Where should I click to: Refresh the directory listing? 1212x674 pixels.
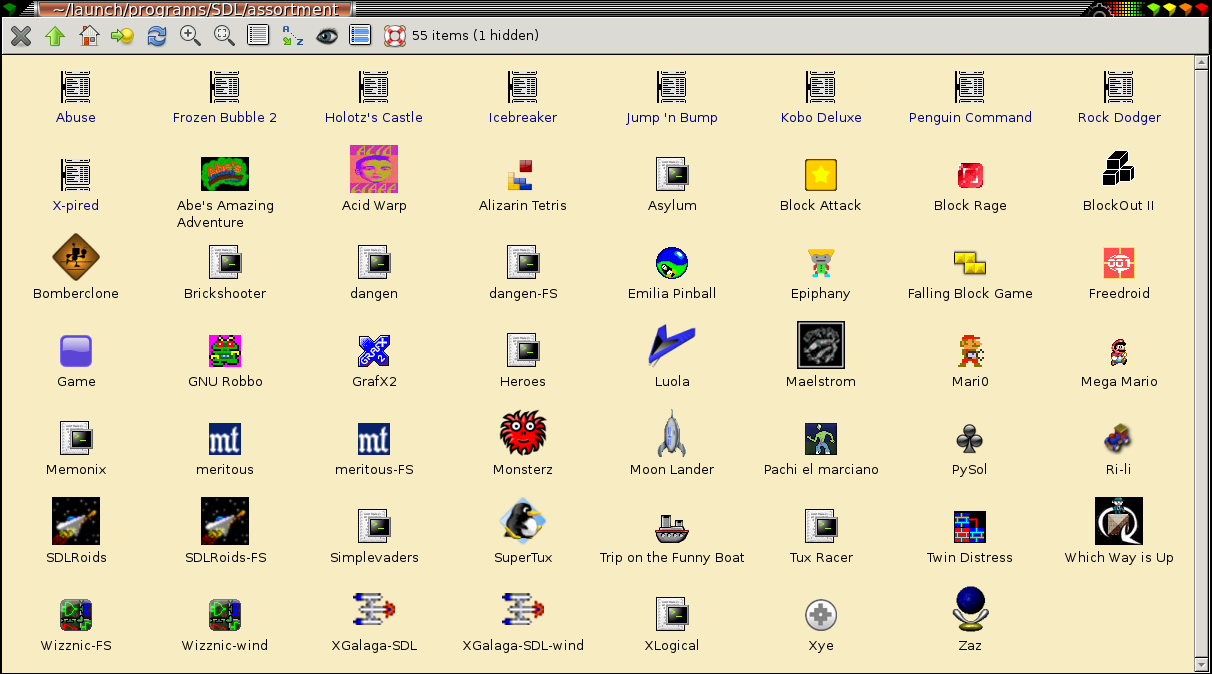click(157, 36)
